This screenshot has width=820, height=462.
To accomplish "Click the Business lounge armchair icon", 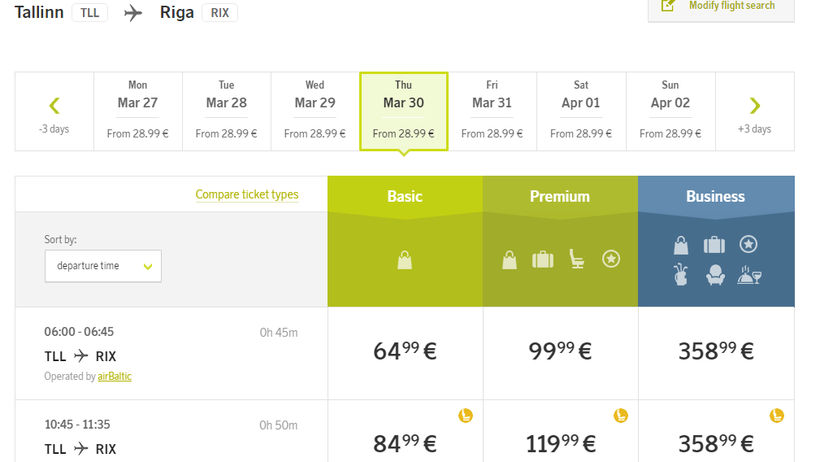I will (x=715, y=275).
